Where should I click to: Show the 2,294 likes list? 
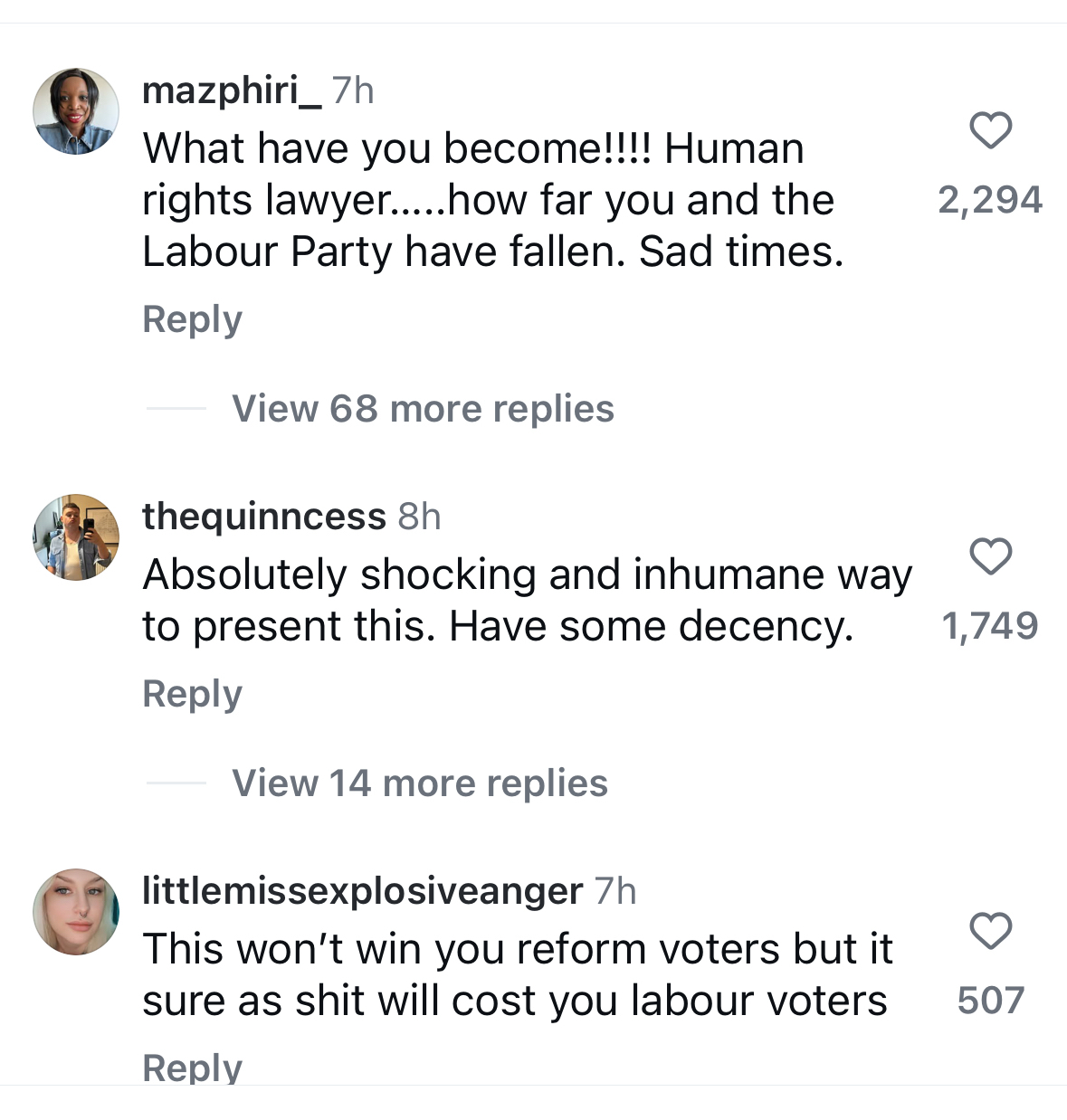coord(990,200)
